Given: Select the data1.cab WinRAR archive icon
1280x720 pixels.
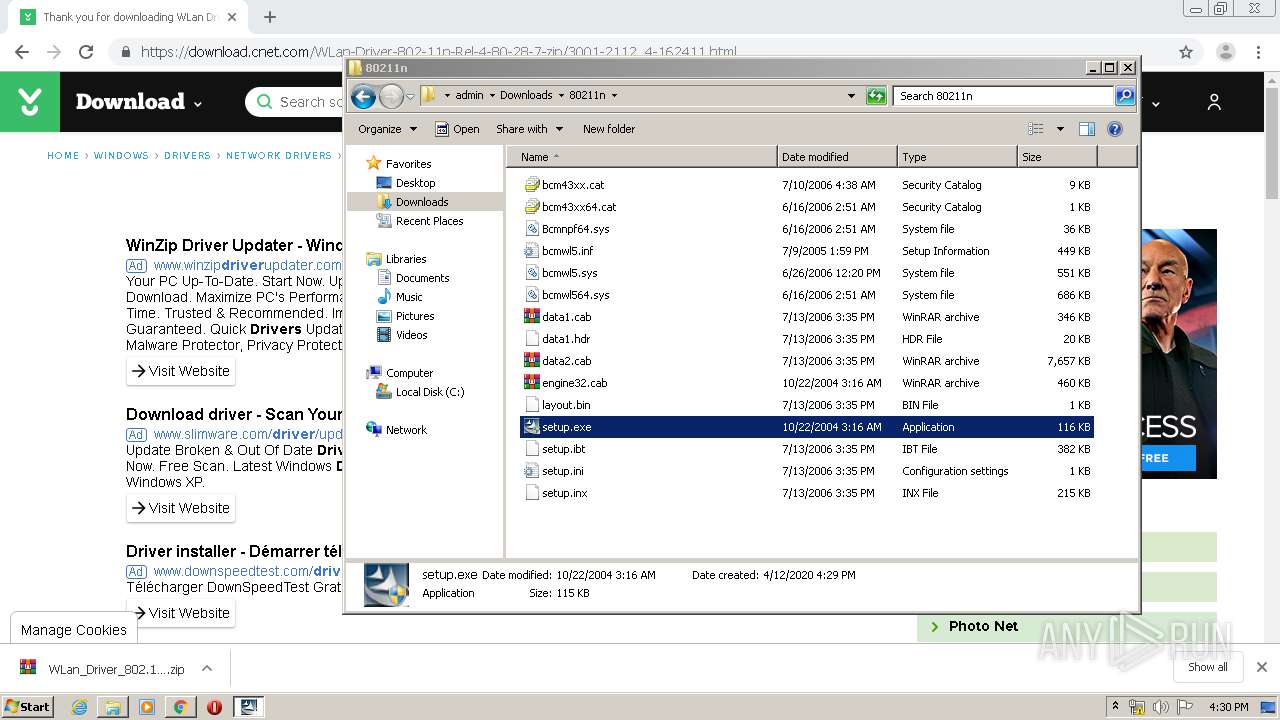Looking at the screenshot, I should [x=532, y=317].
